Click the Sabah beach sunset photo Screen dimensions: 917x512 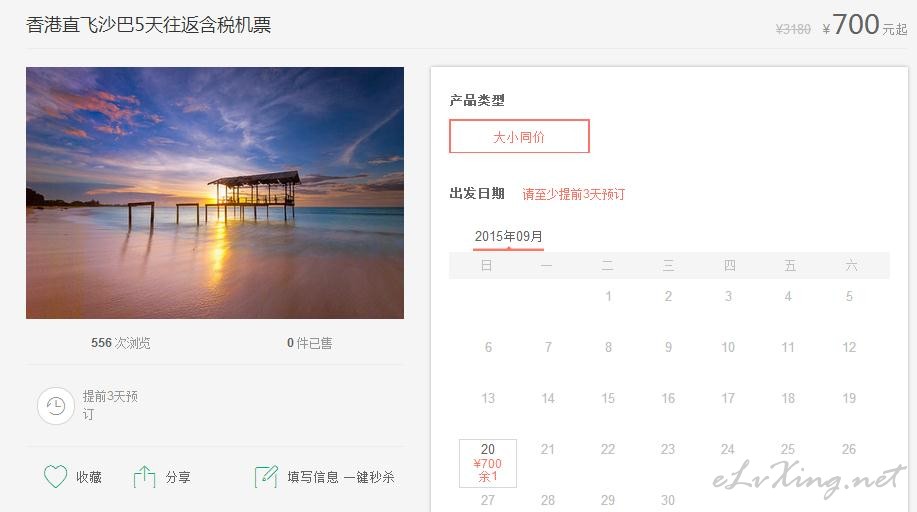click(215, 193)
